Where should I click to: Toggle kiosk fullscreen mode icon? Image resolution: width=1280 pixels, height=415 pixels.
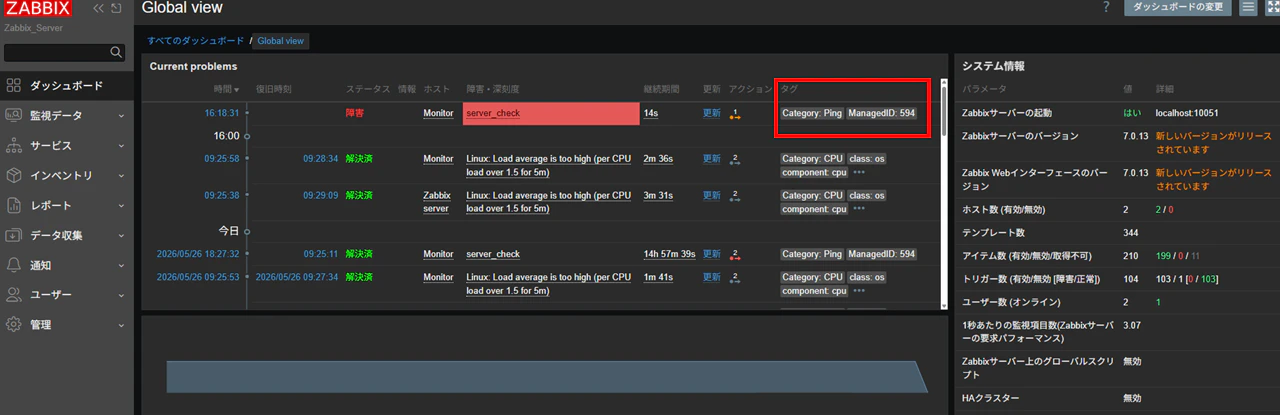pyautogui.click(x=1272, y=8)
